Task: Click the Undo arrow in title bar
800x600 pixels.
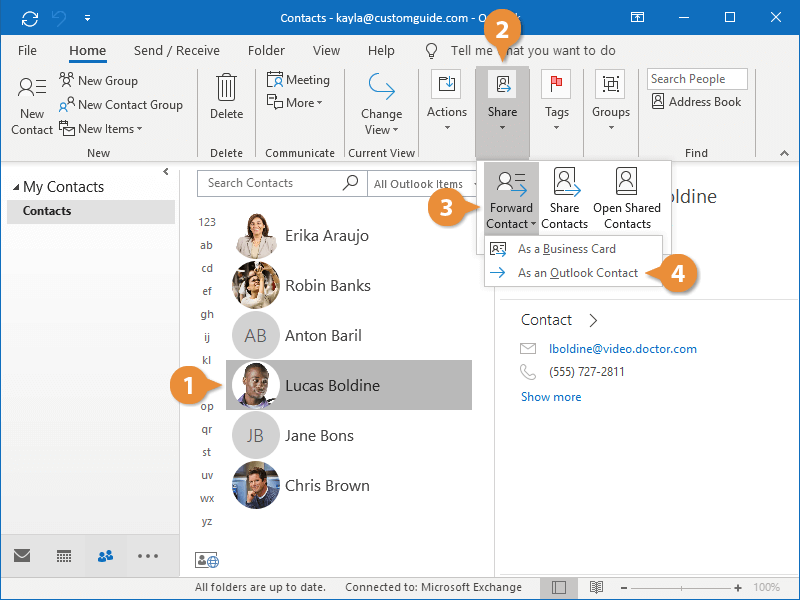Action: click(x=59, y=18)
